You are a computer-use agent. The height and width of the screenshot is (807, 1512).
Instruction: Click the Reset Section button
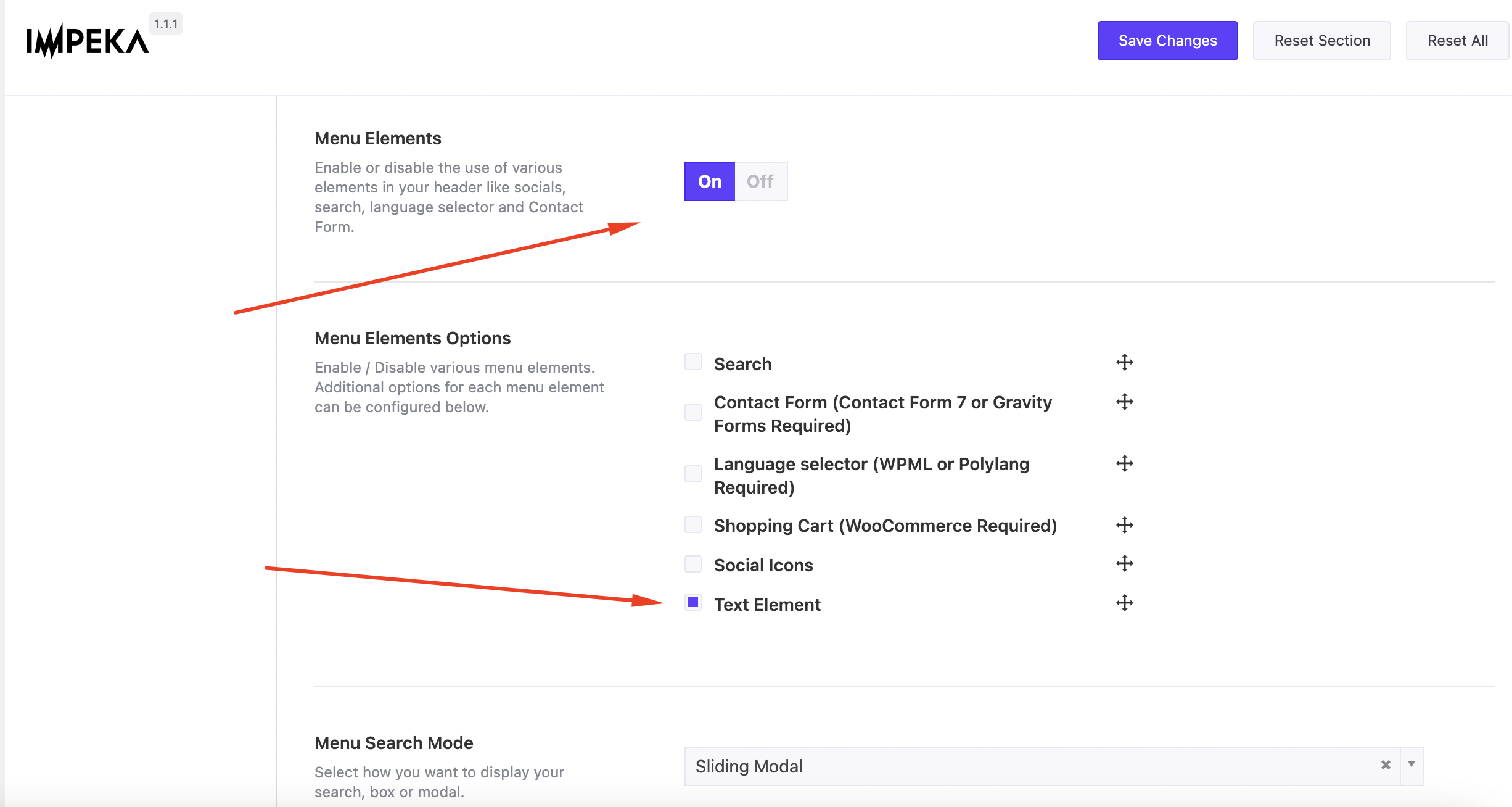(1322, 41)
